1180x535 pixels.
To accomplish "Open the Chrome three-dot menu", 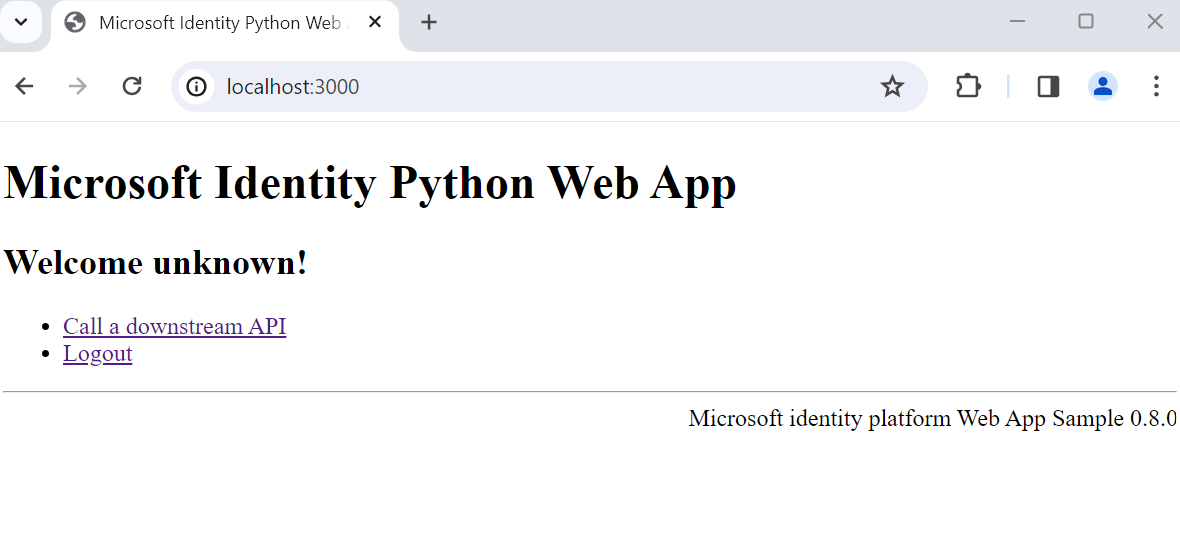I will (x=1156, y=87).
